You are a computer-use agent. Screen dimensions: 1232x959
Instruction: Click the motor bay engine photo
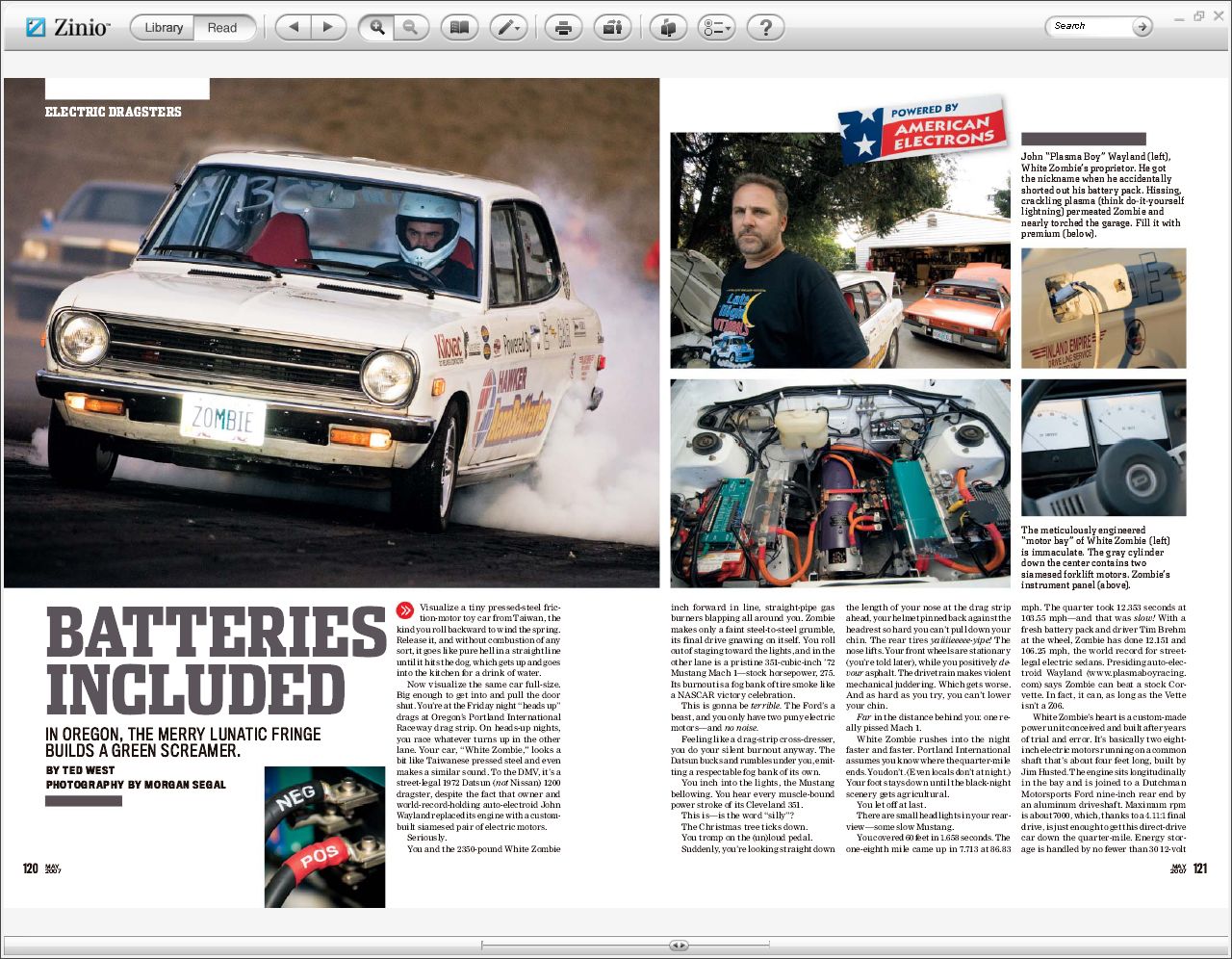coord(839,481)
